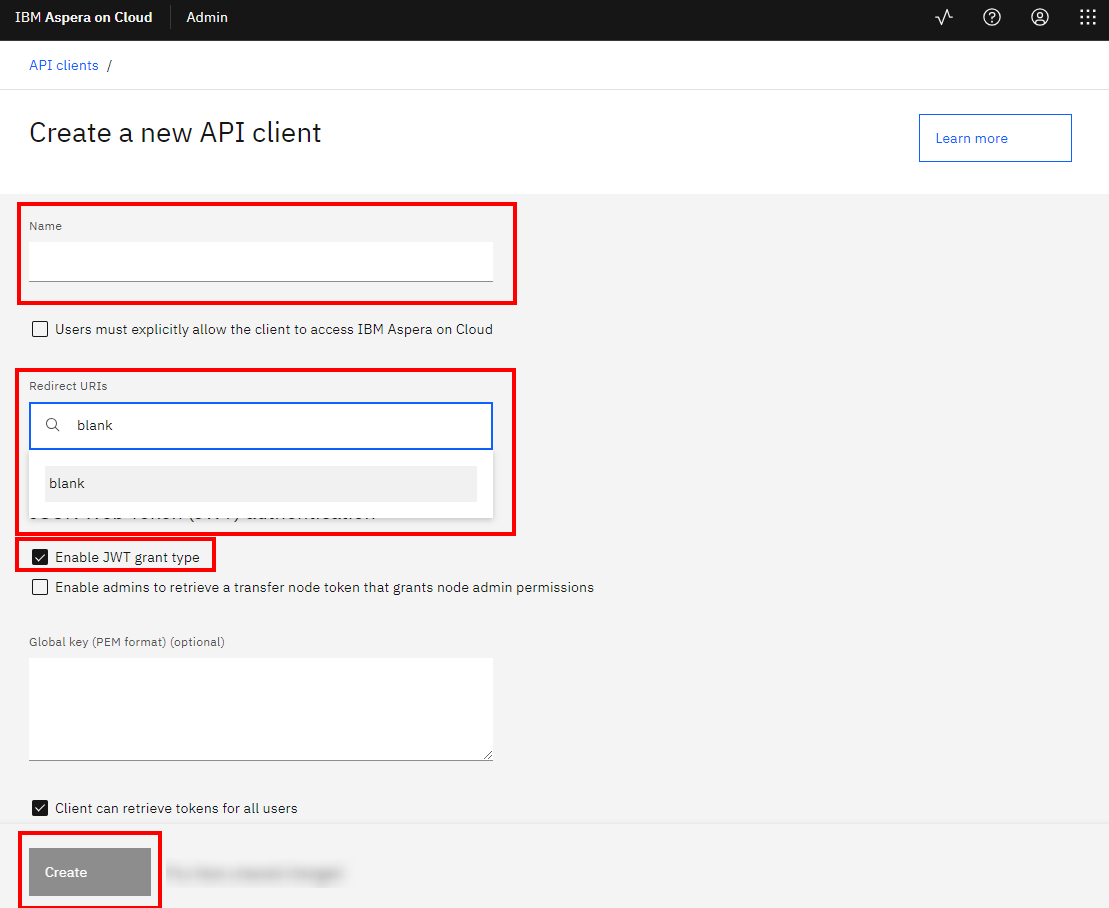Click the help question mark icon

[x=992, y=17]
